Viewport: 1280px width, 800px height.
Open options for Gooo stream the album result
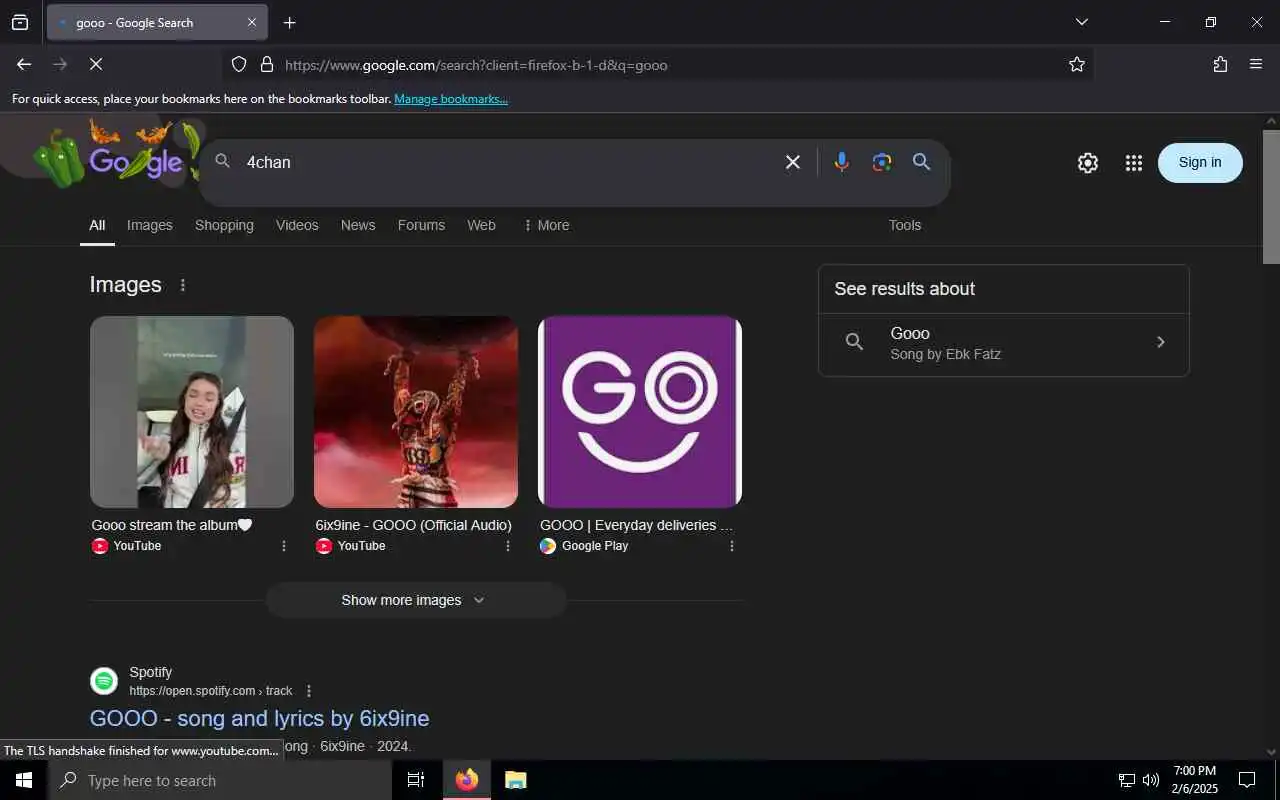point(284,546)
